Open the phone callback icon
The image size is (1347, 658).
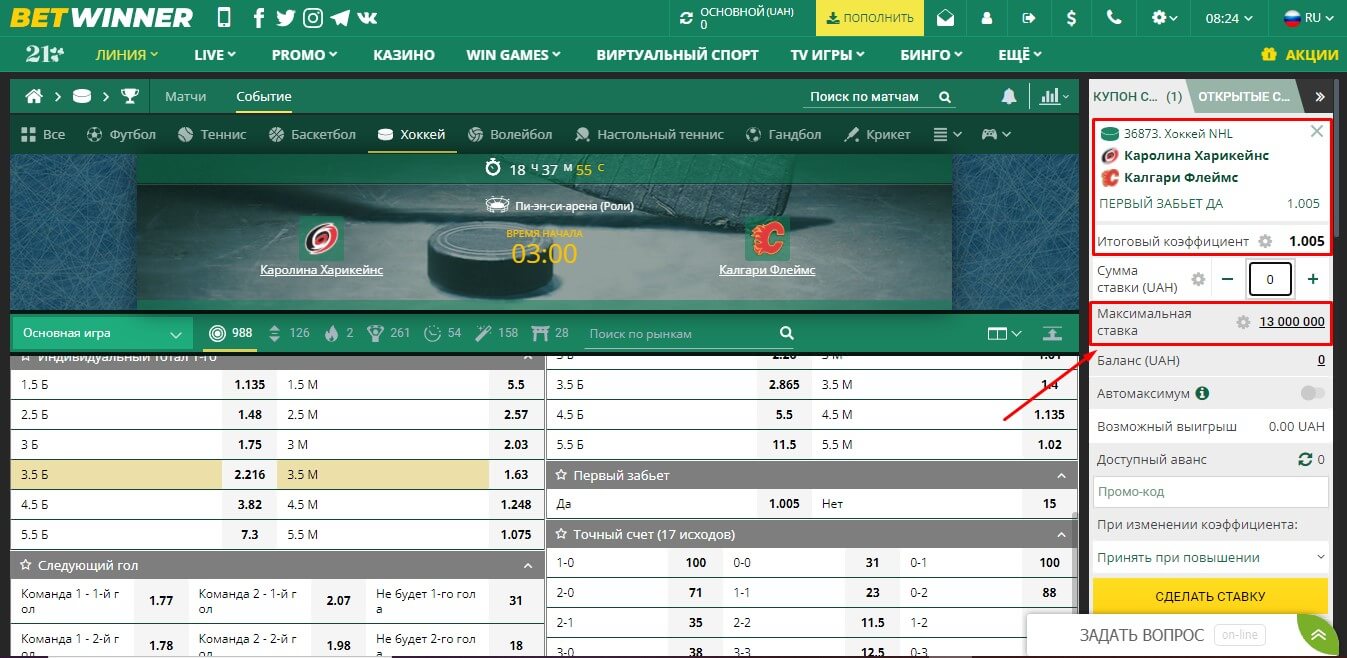tap(1114, 18)
